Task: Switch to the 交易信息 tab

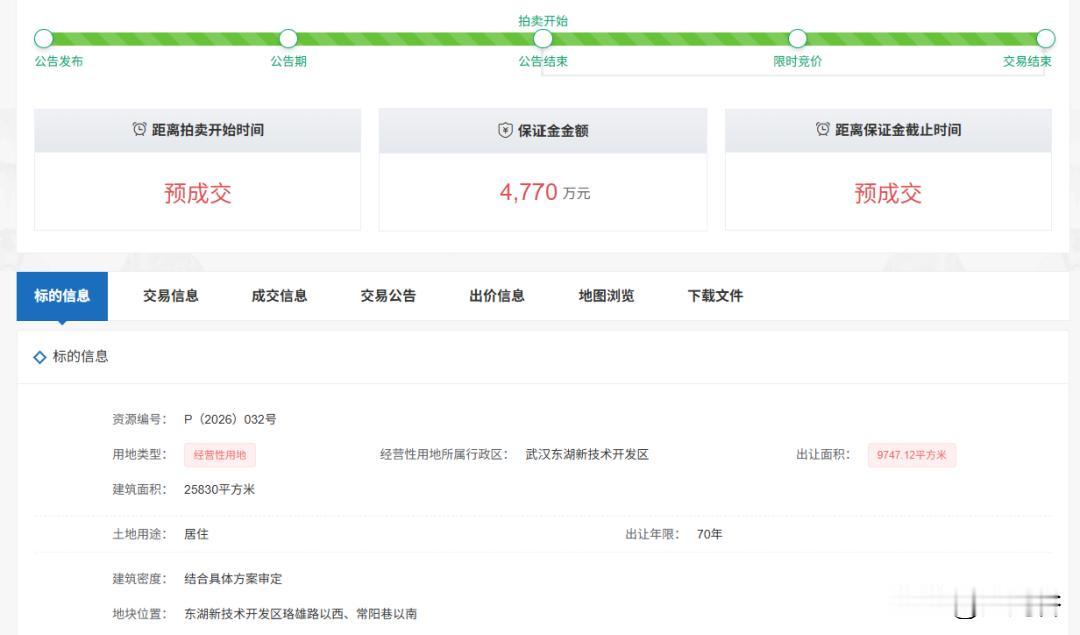Action: (171, 295)
